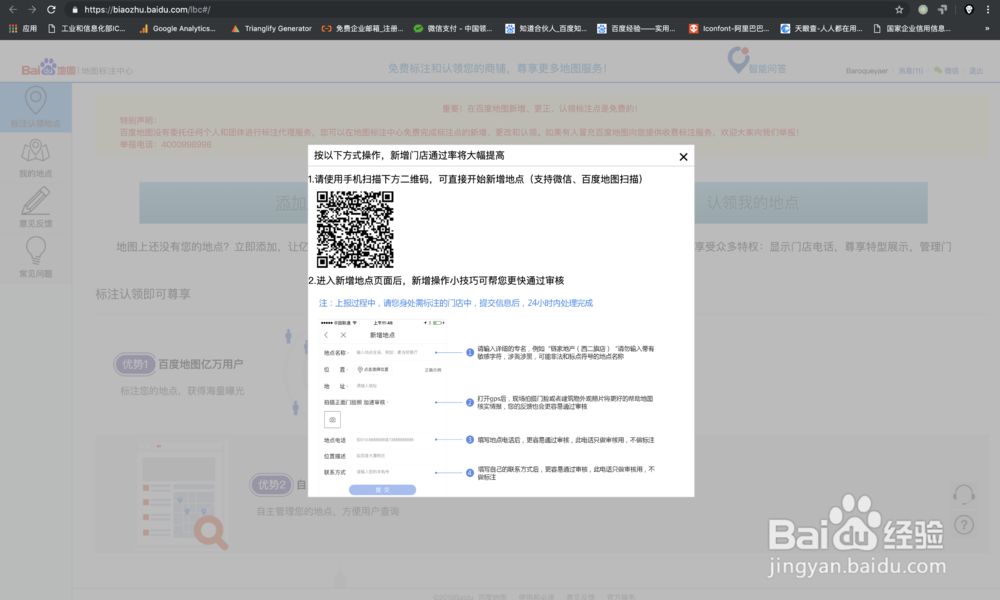Click the help question mark icon bottom right

963,524
